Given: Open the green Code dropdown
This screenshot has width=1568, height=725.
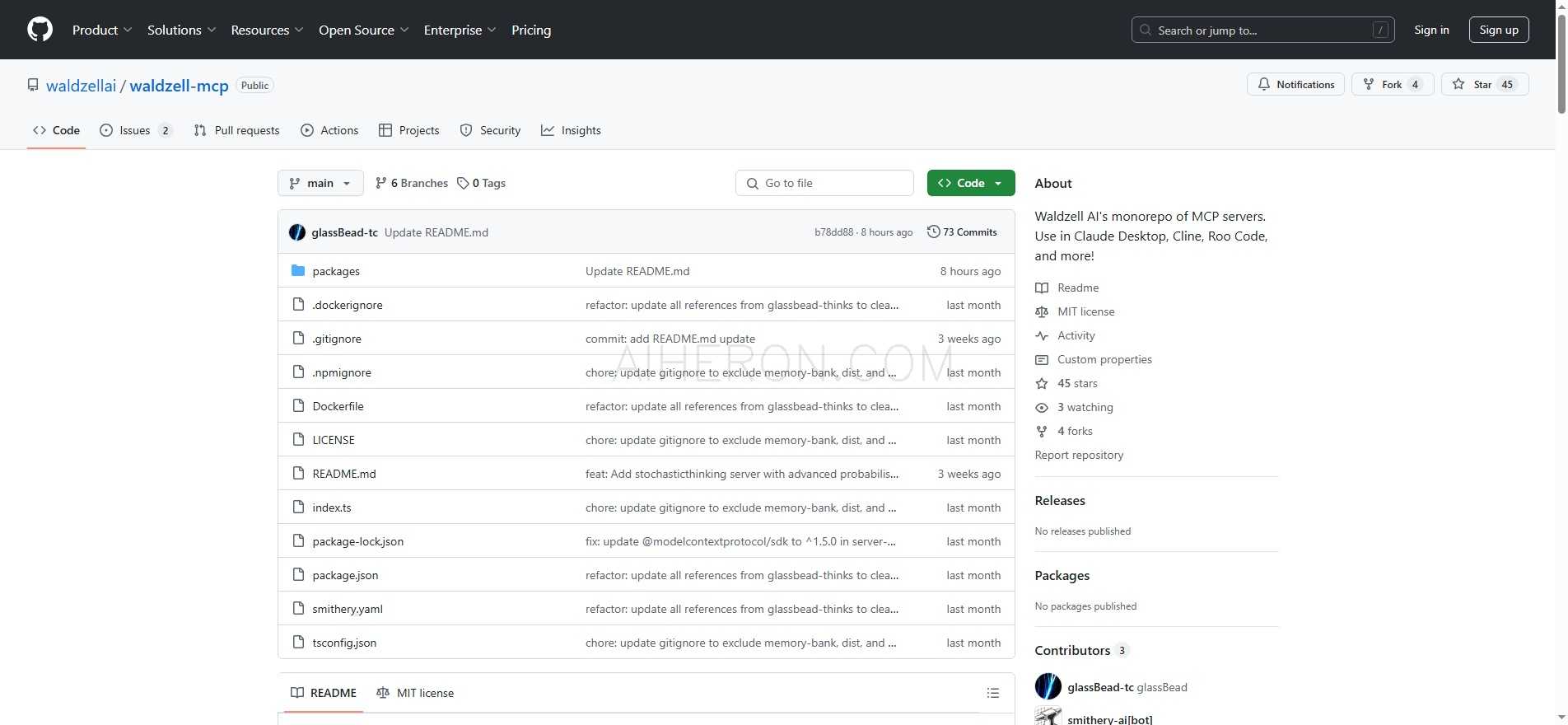Looking at the screenshot, I should [971, 183].
